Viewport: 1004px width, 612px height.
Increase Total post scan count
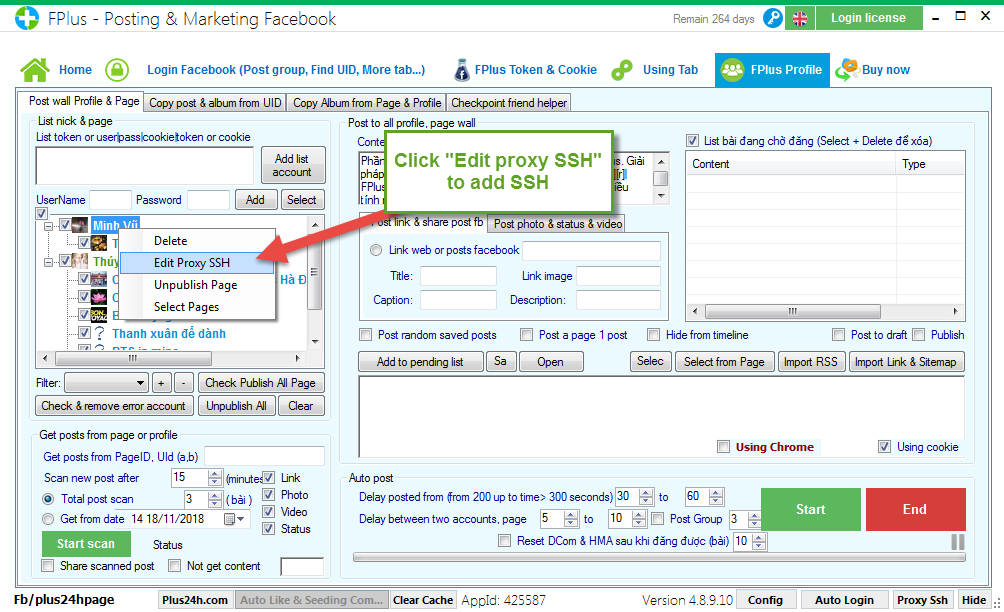(x=215, y=495)
